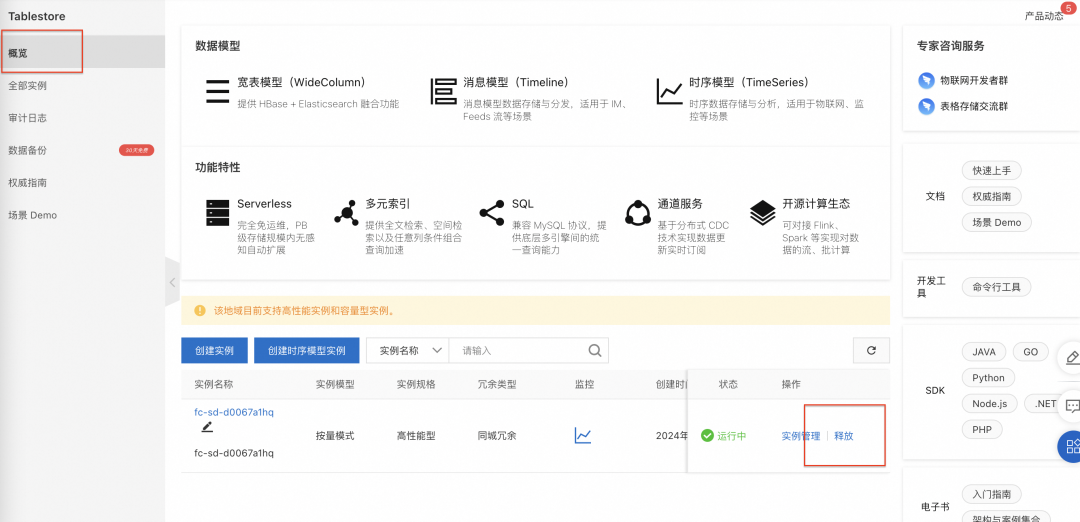Screen dimensions: 1080x522
Task: Open the Scenario Demo documentation tag
Action: click(997, 222)
